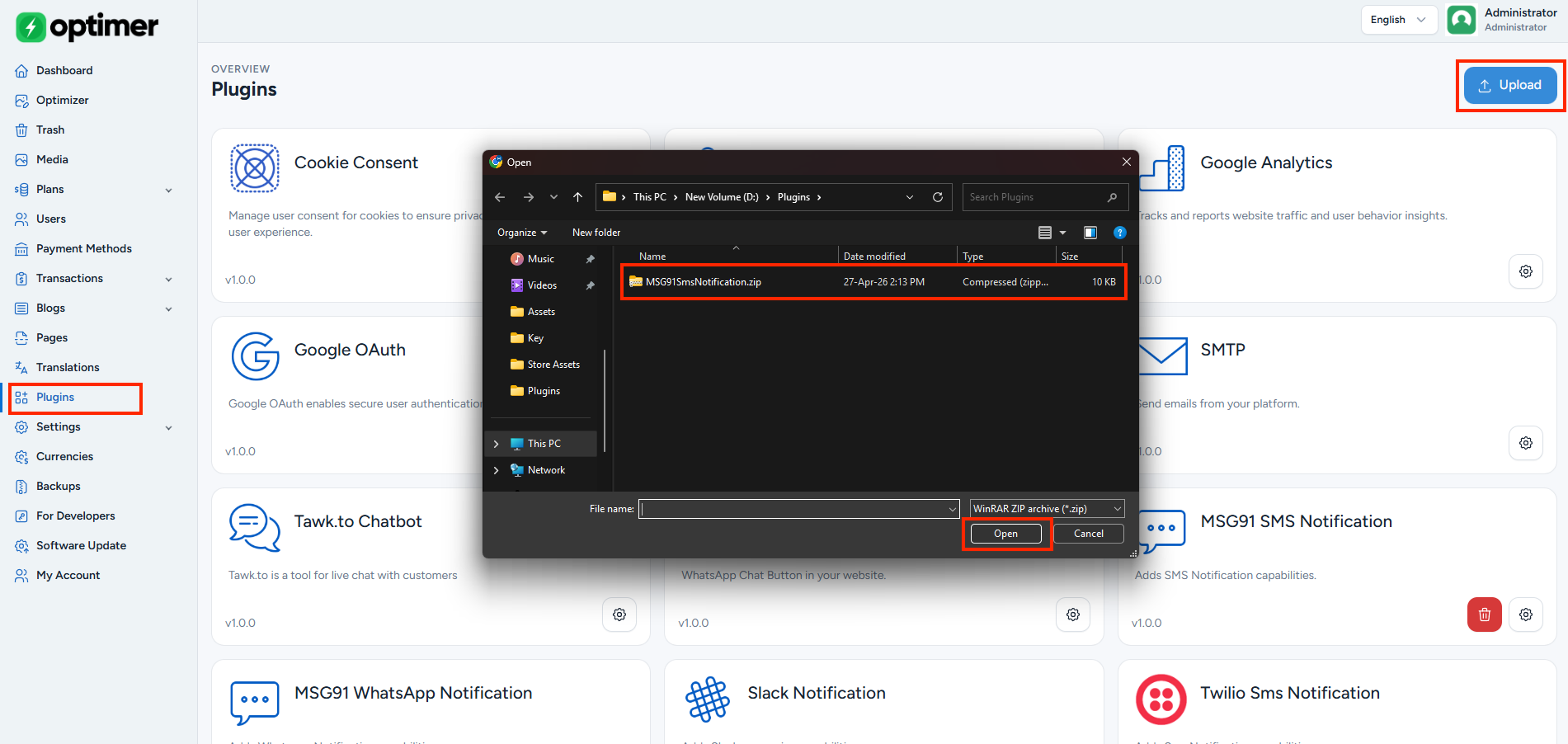Image resolution: width=1568 pixels, height=744 pixels.
Task: Click the Search Plugins field
Action: tap(1044, 197)
